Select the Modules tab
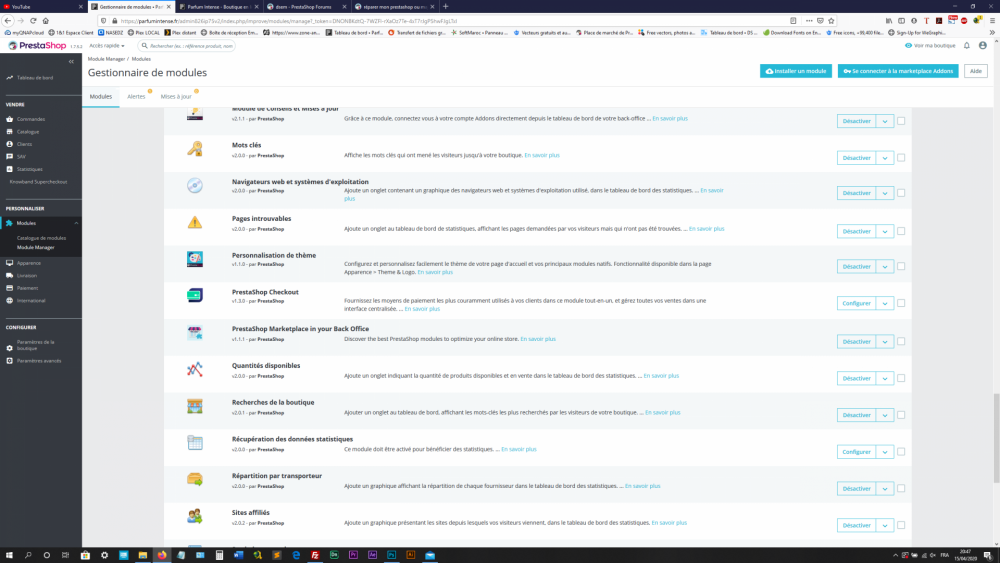 pyautogui.click(x=101, y=96)
